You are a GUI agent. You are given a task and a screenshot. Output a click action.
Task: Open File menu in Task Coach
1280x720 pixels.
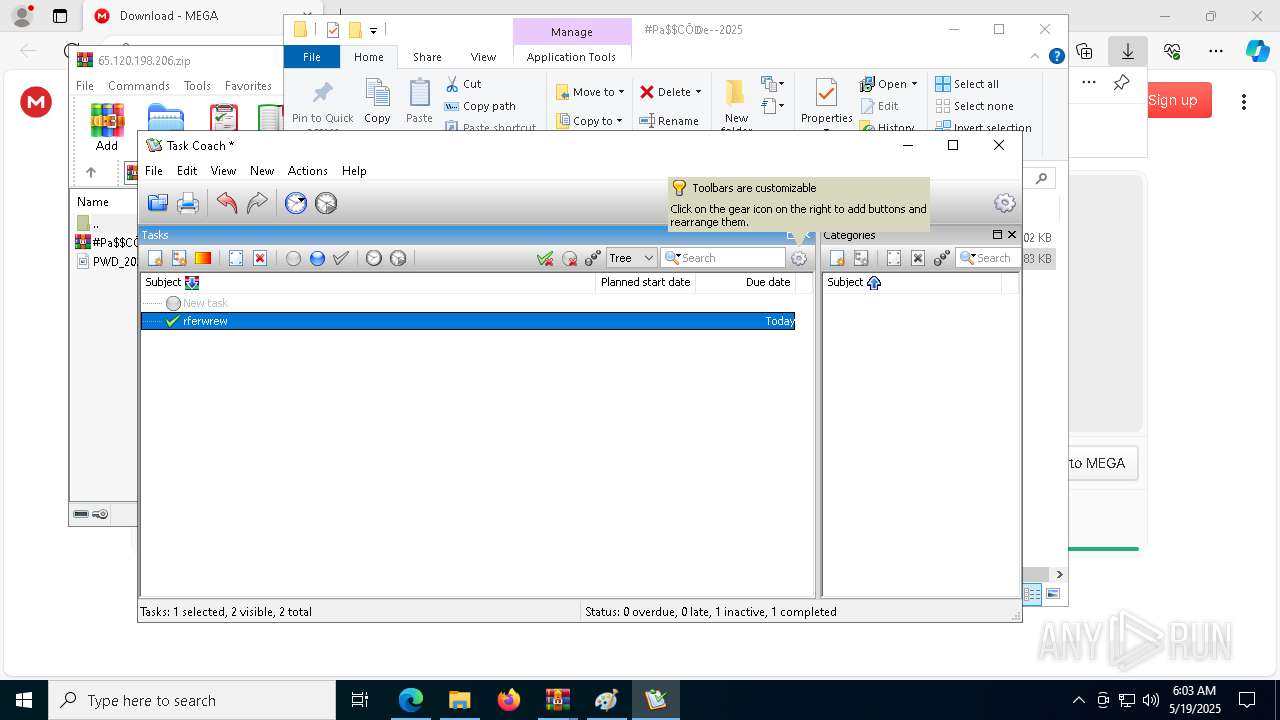(154, 171)
